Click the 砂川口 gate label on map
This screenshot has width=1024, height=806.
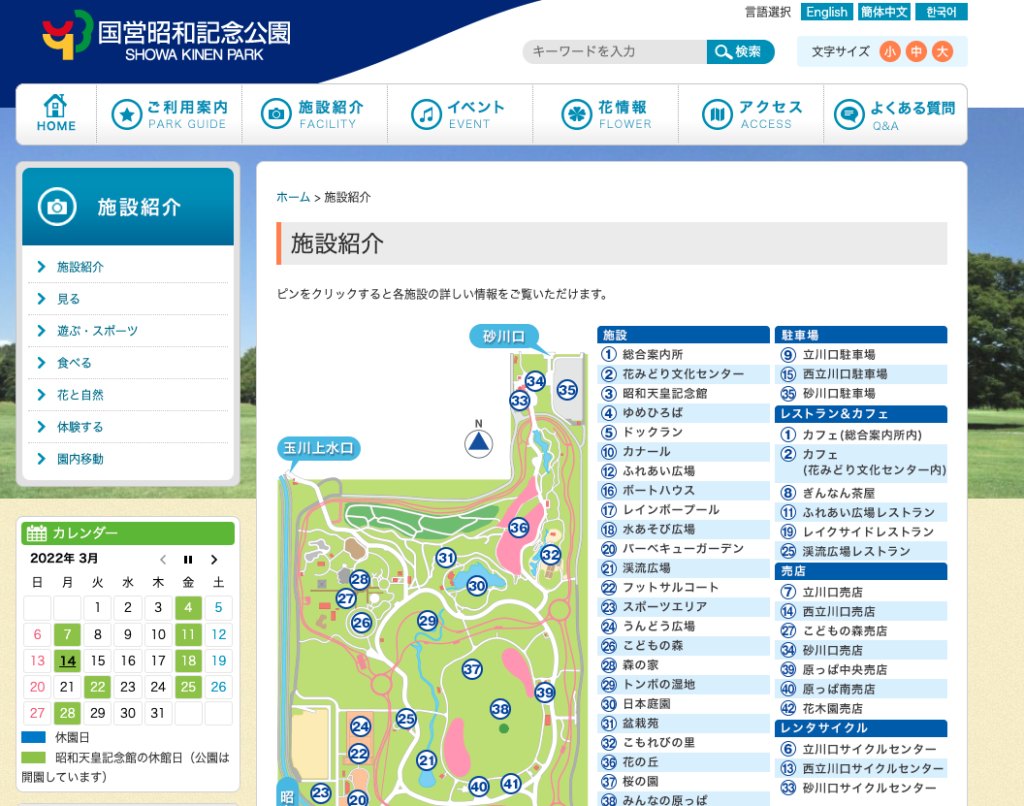(504, 336)
